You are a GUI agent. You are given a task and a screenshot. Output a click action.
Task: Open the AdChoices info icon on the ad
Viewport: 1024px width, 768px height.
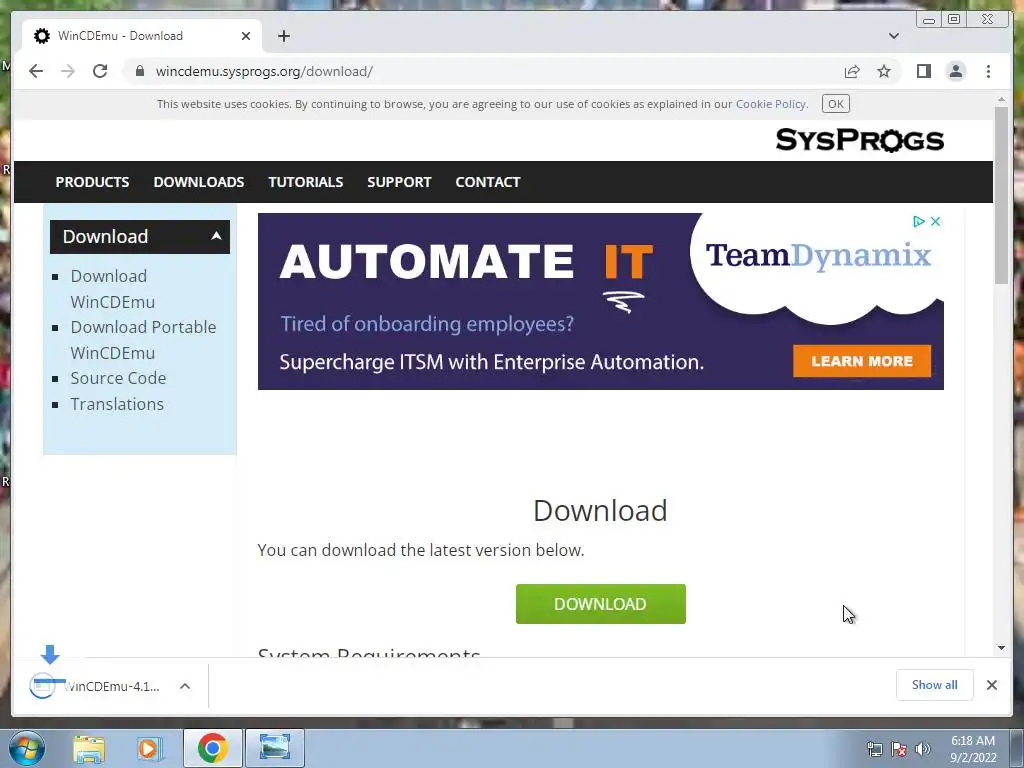click(x=918, y=221)
